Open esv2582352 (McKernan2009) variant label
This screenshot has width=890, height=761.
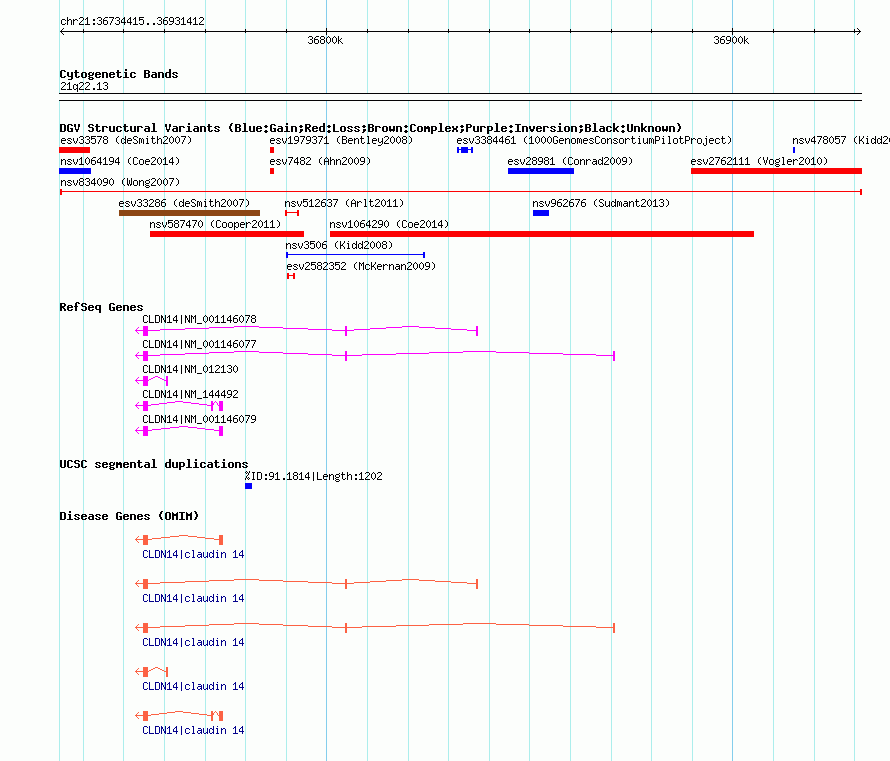click(361, 266)
